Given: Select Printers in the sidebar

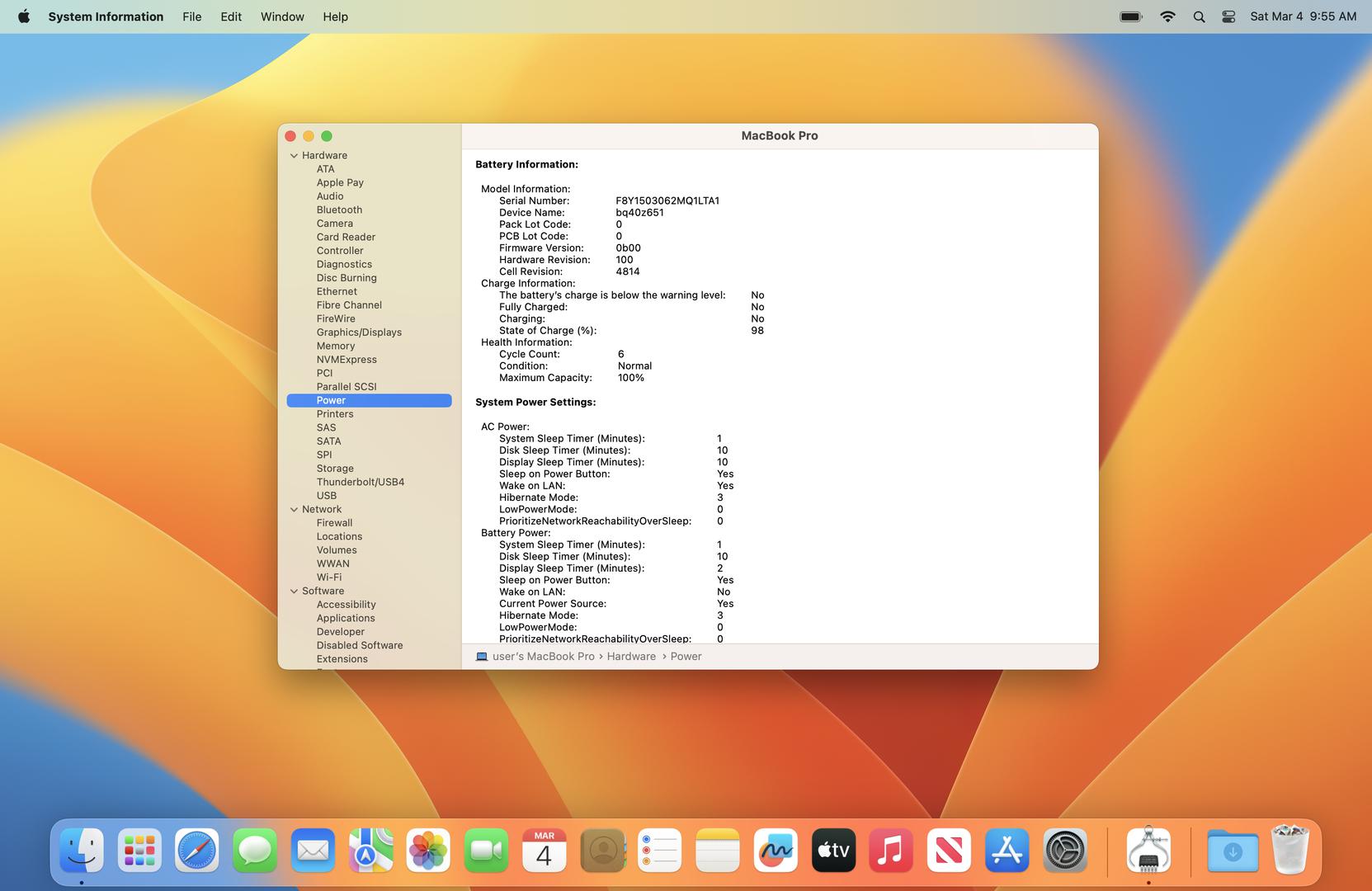Looking at the screenshot, I should (335, 414).
